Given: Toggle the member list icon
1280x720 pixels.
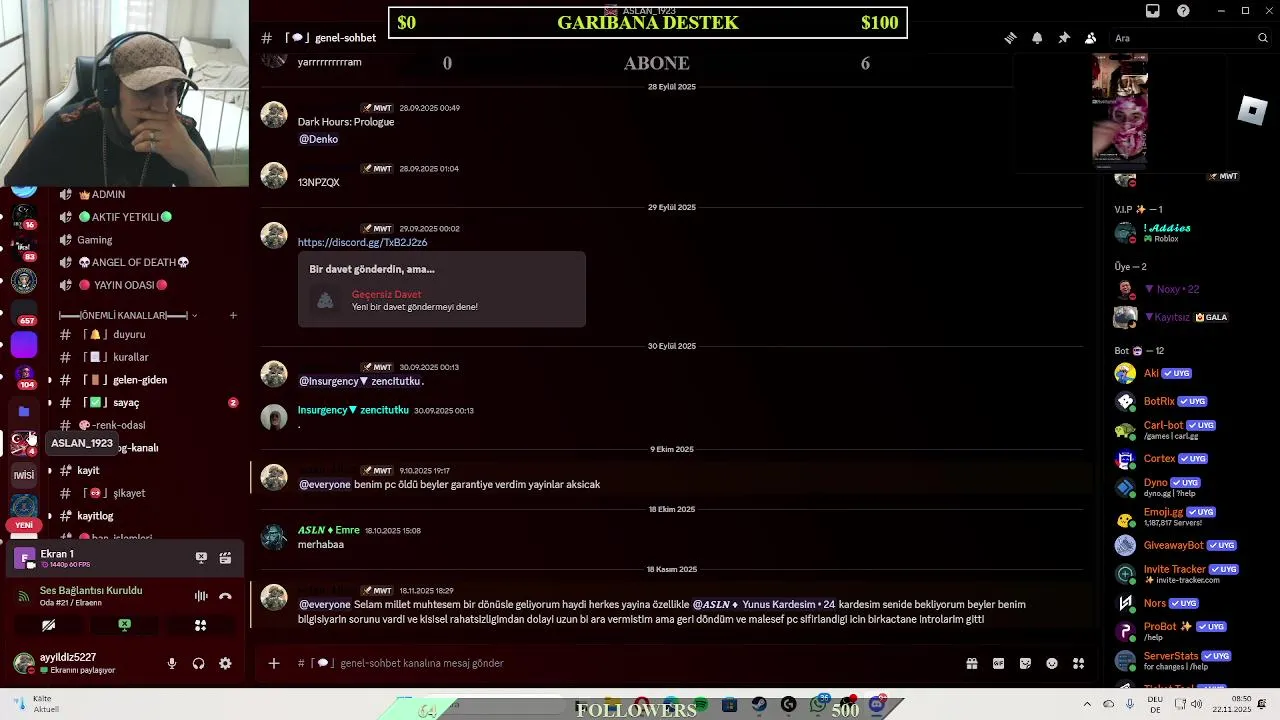Looking at the screenshot, I should click(x=1090, y=38).
